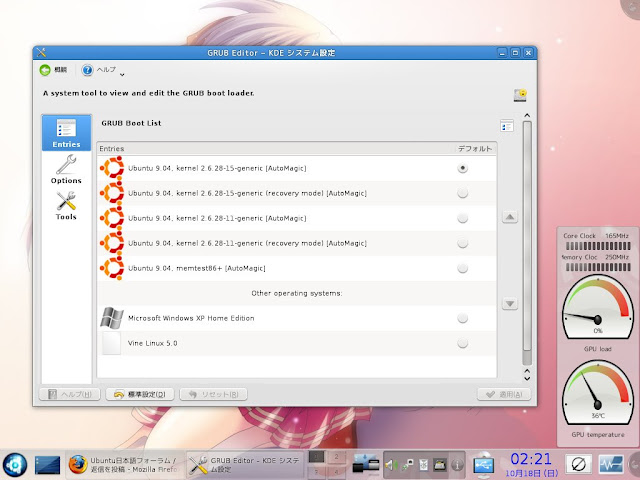Click the USB device icon in panel
This screenshot has width=640, height=480.
coord(484,464)
